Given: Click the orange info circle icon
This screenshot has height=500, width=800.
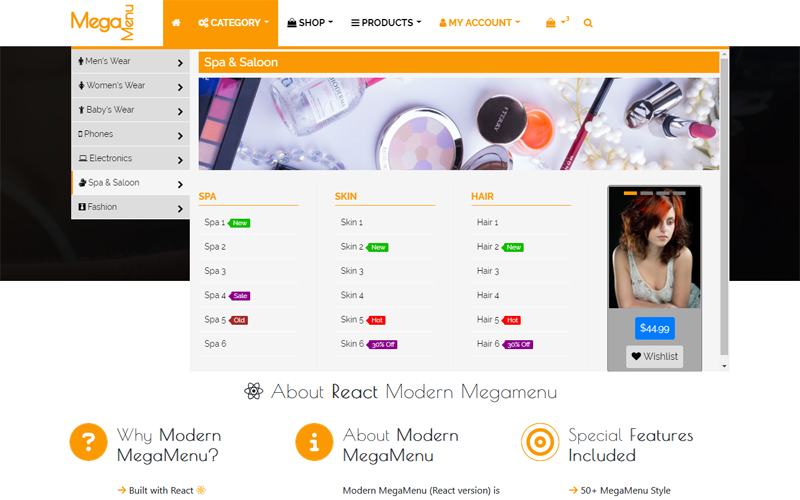Looking at the screenshot, I should [314, 442].
